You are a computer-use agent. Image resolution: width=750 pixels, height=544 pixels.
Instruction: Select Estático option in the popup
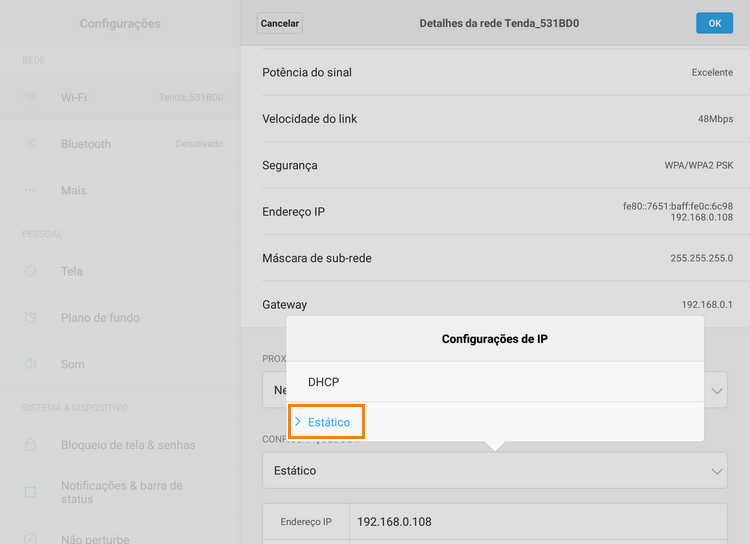(495, 422)
